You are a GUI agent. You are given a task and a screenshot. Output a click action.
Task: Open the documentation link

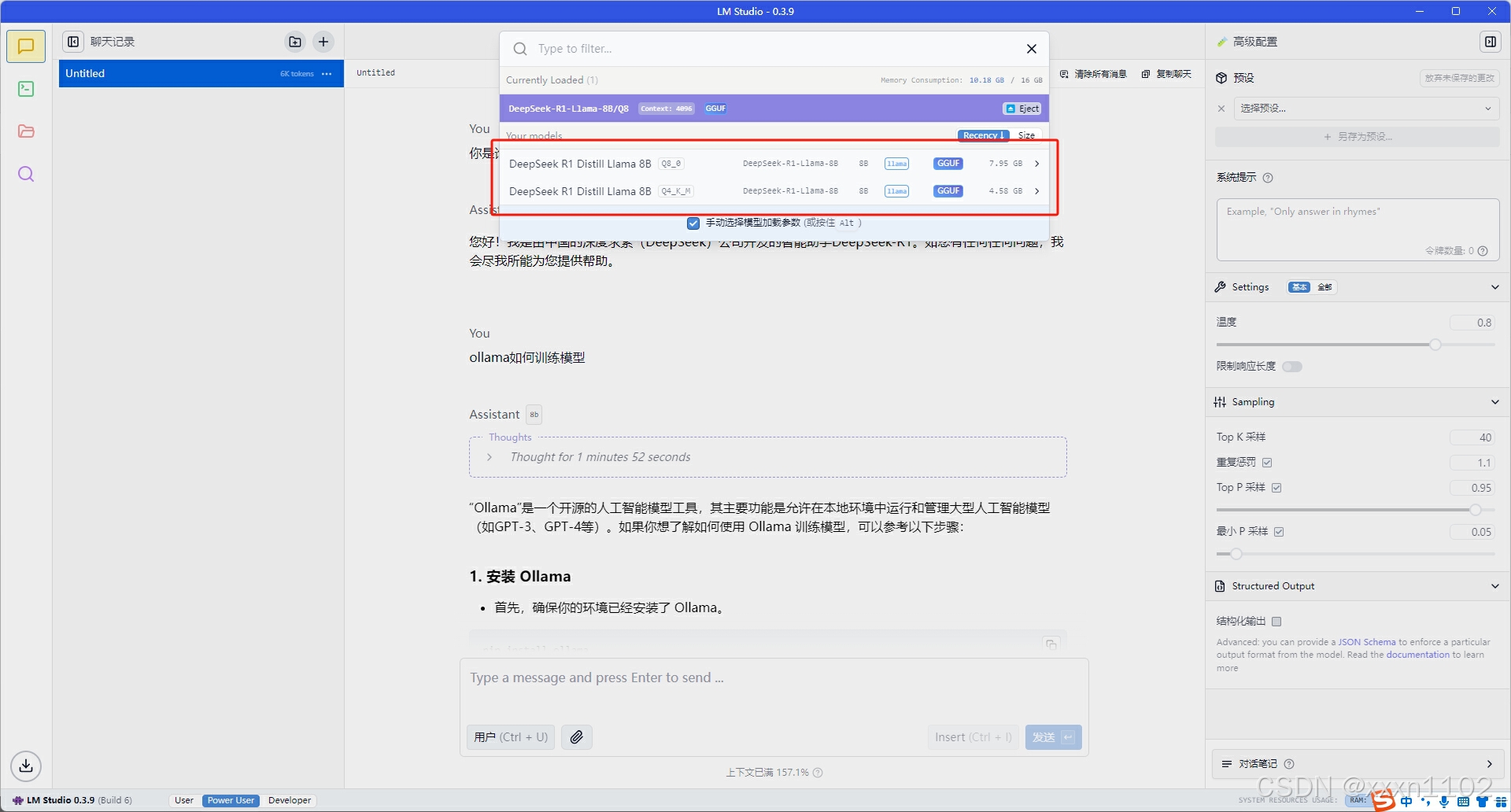point(1417,655)
